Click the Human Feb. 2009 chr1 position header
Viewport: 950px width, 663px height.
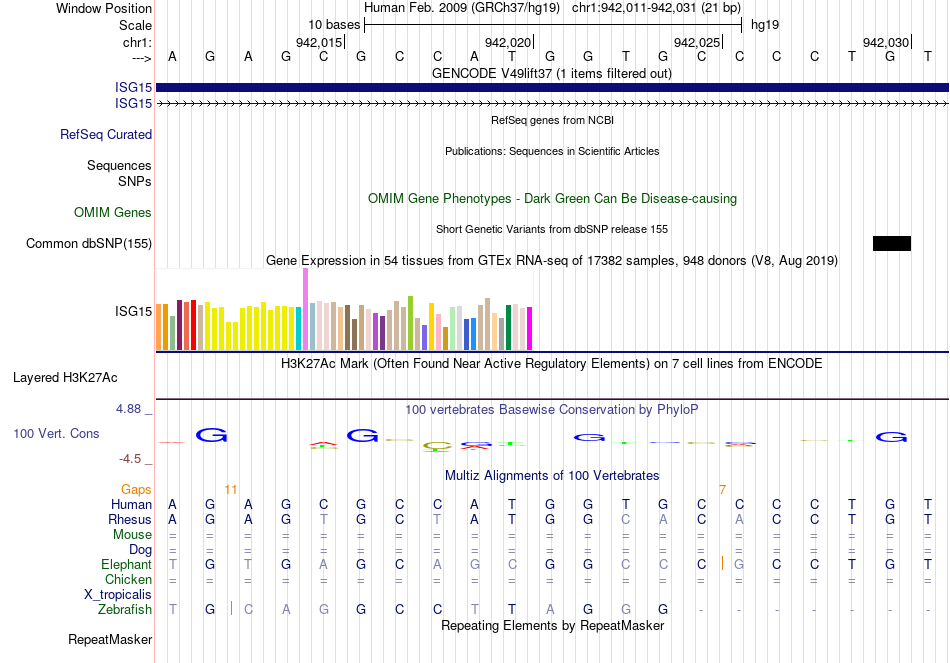coord(552,8)
